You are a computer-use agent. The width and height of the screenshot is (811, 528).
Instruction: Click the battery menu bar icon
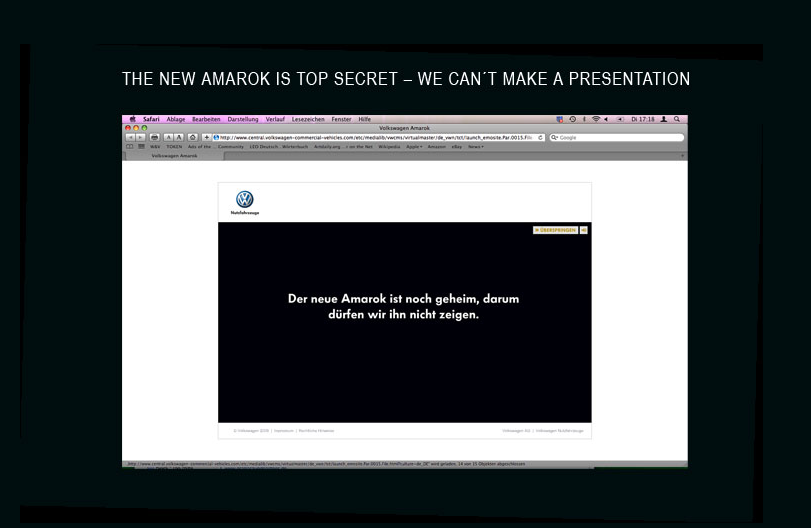(x=620, y=119)
